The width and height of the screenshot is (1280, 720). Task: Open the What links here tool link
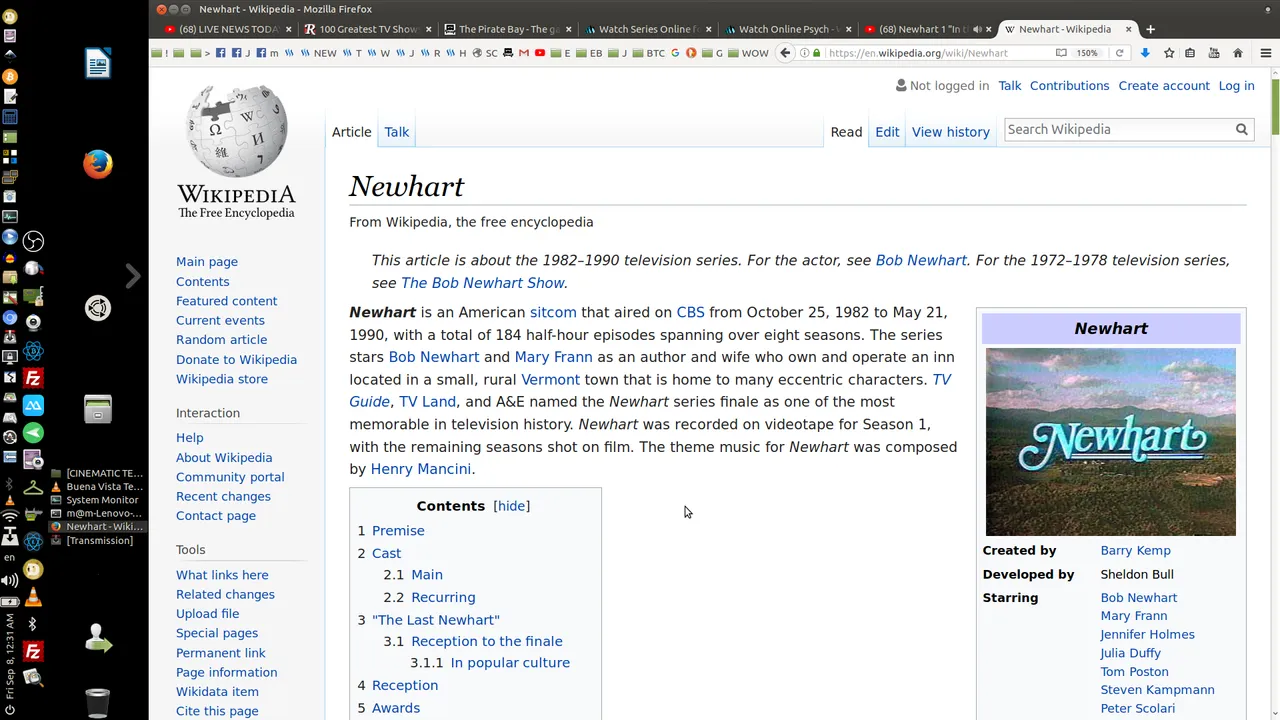pos(222,575)
